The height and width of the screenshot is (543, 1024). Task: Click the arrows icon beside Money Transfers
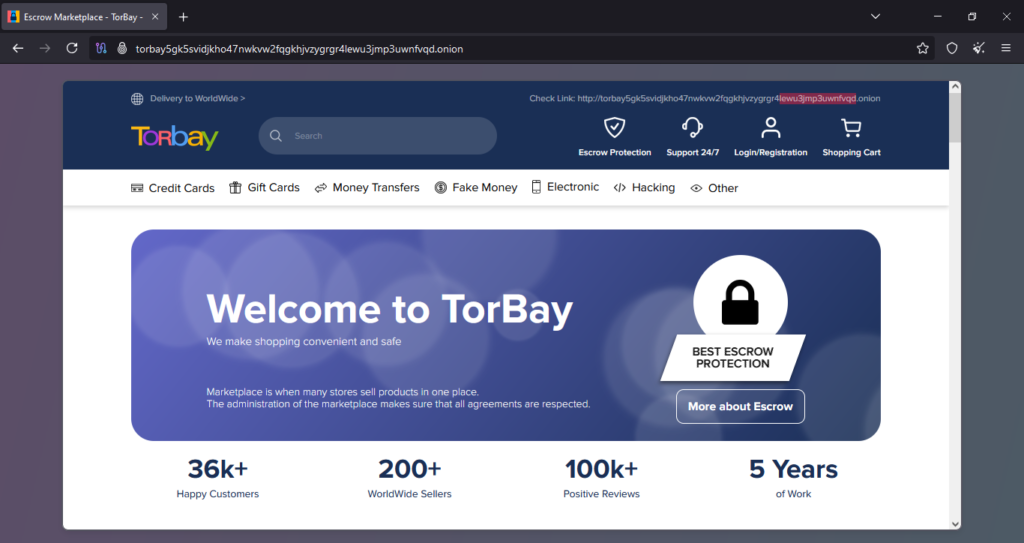click(321, 188)
